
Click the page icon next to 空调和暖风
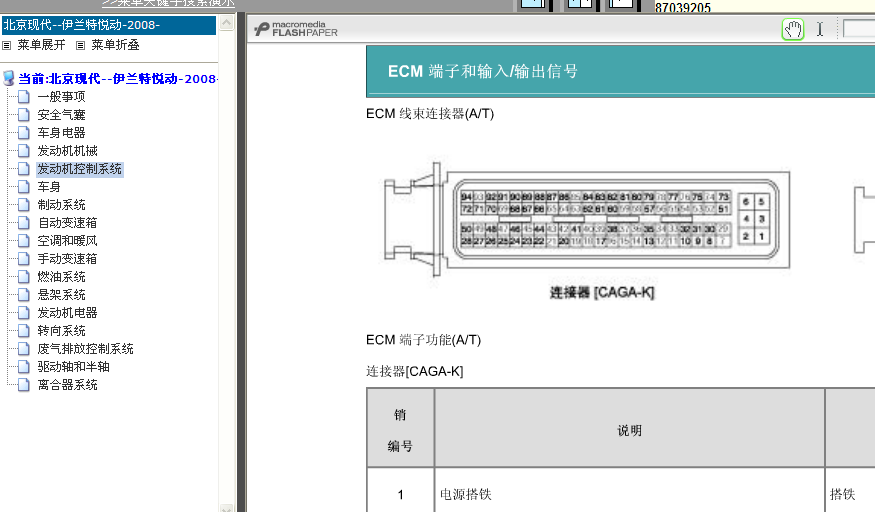[x=23, y=240]
